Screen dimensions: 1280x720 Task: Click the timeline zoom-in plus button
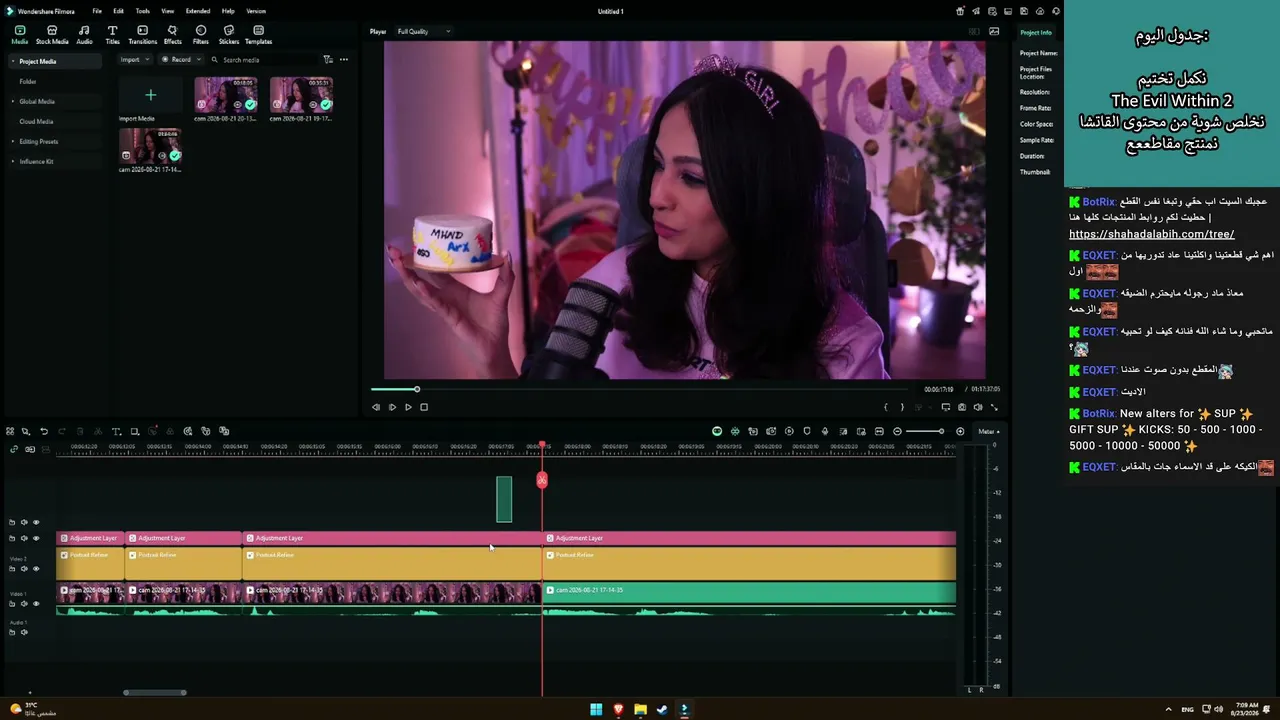click(x=960, y=431)
